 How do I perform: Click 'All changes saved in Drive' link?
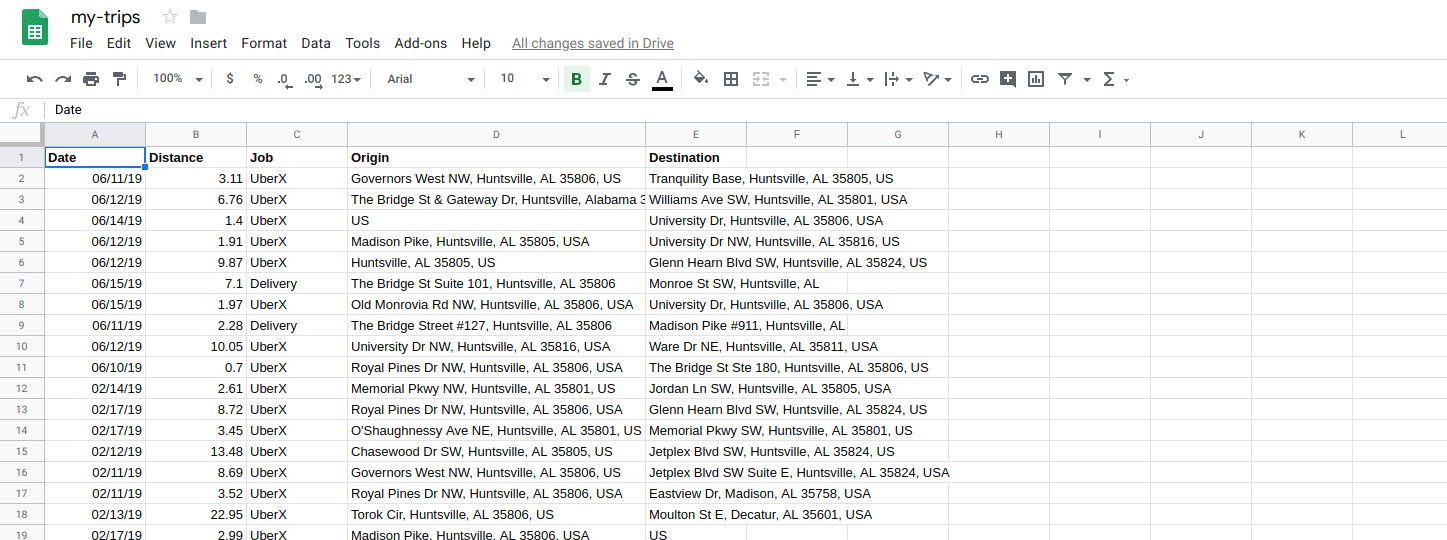point(593,43)
